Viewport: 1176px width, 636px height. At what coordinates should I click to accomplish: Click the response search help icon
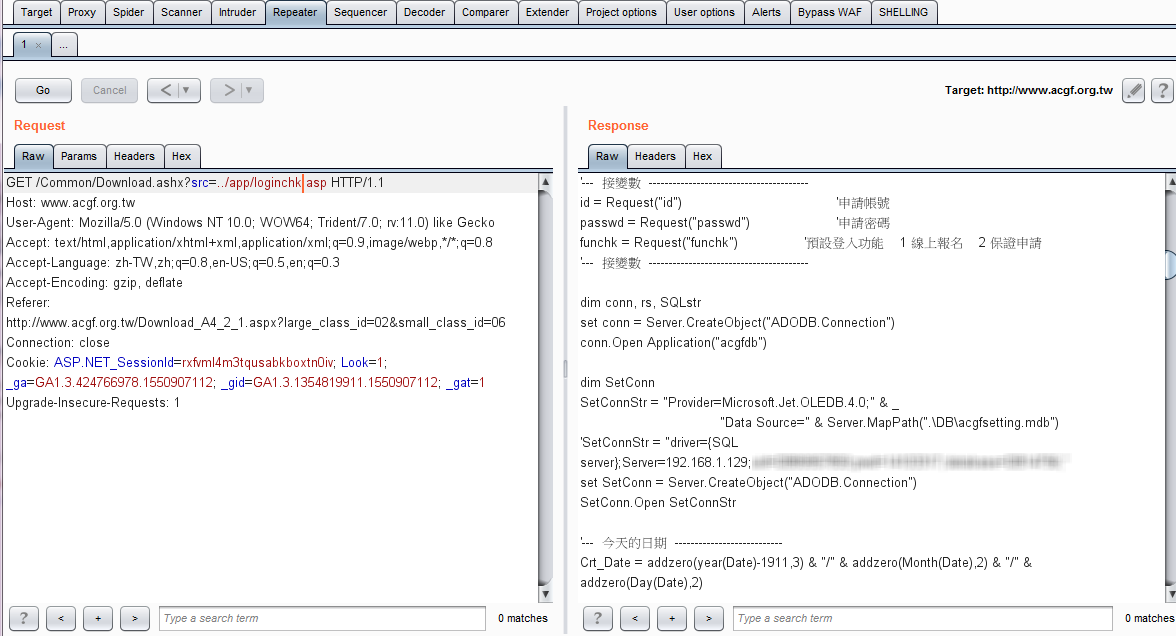(x=598, y=618)
